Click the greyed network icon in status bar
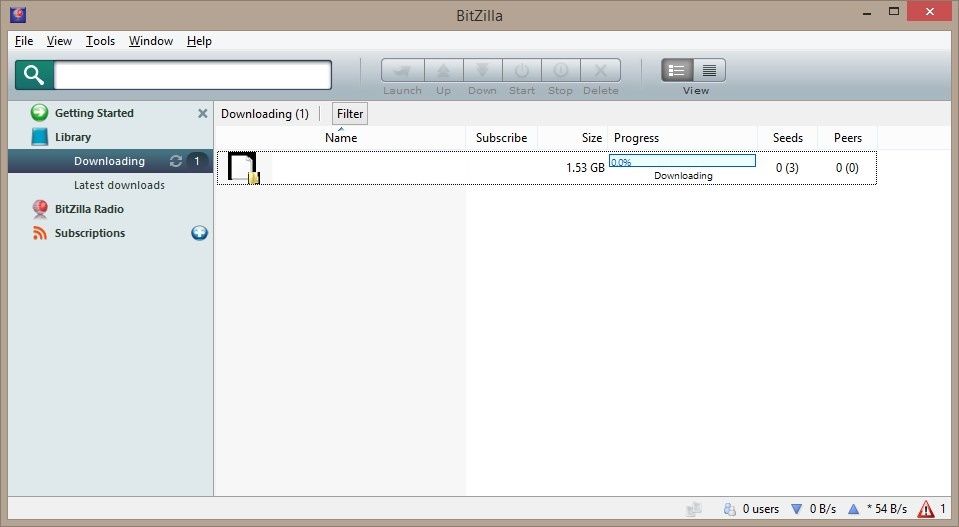 [x=694, y=509]
